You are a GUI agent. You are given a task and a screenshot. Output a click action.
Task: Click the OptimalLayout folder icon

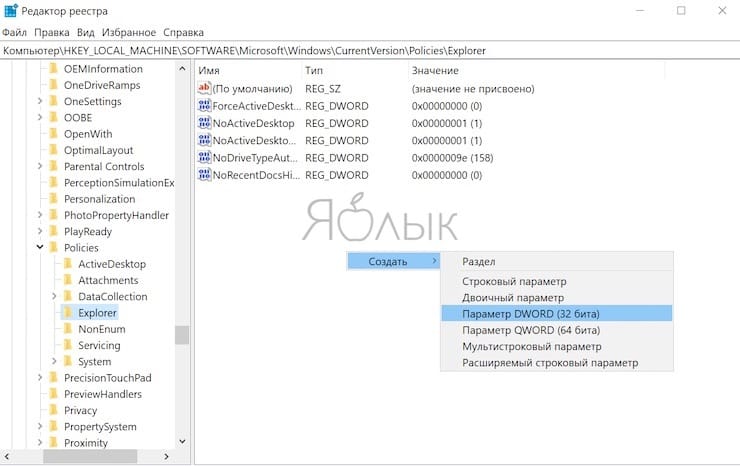point(54,150)
